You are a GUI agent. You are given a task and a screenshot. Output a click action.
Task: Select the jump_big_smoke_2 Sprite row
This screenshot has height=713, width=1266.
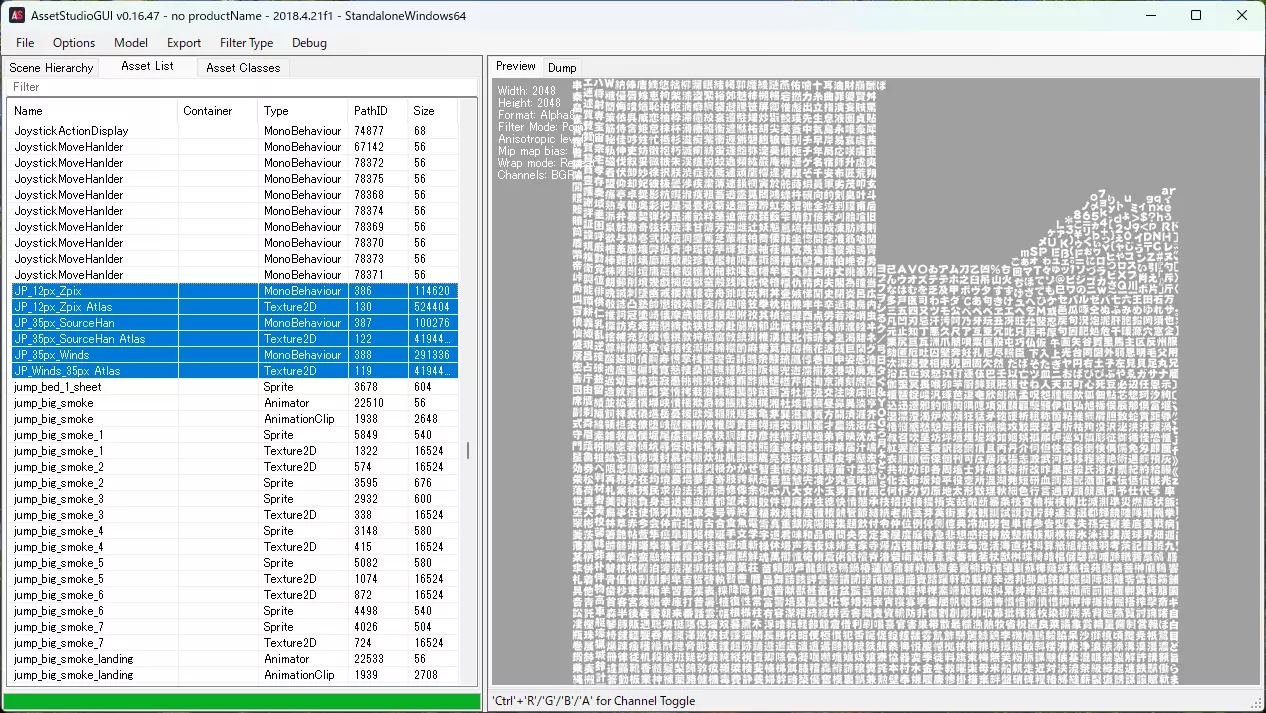click(234, 483)
